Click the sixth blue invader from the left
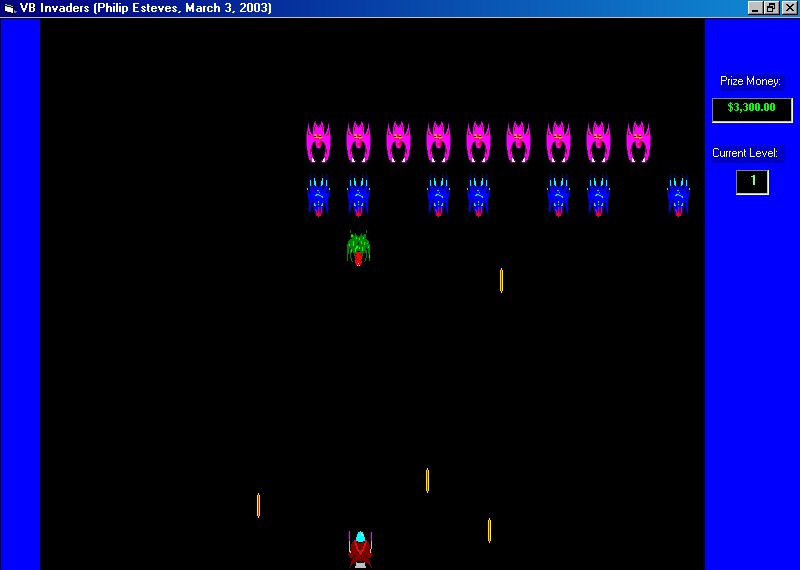The height and width of the screenshot is (570, 800). 598,196
